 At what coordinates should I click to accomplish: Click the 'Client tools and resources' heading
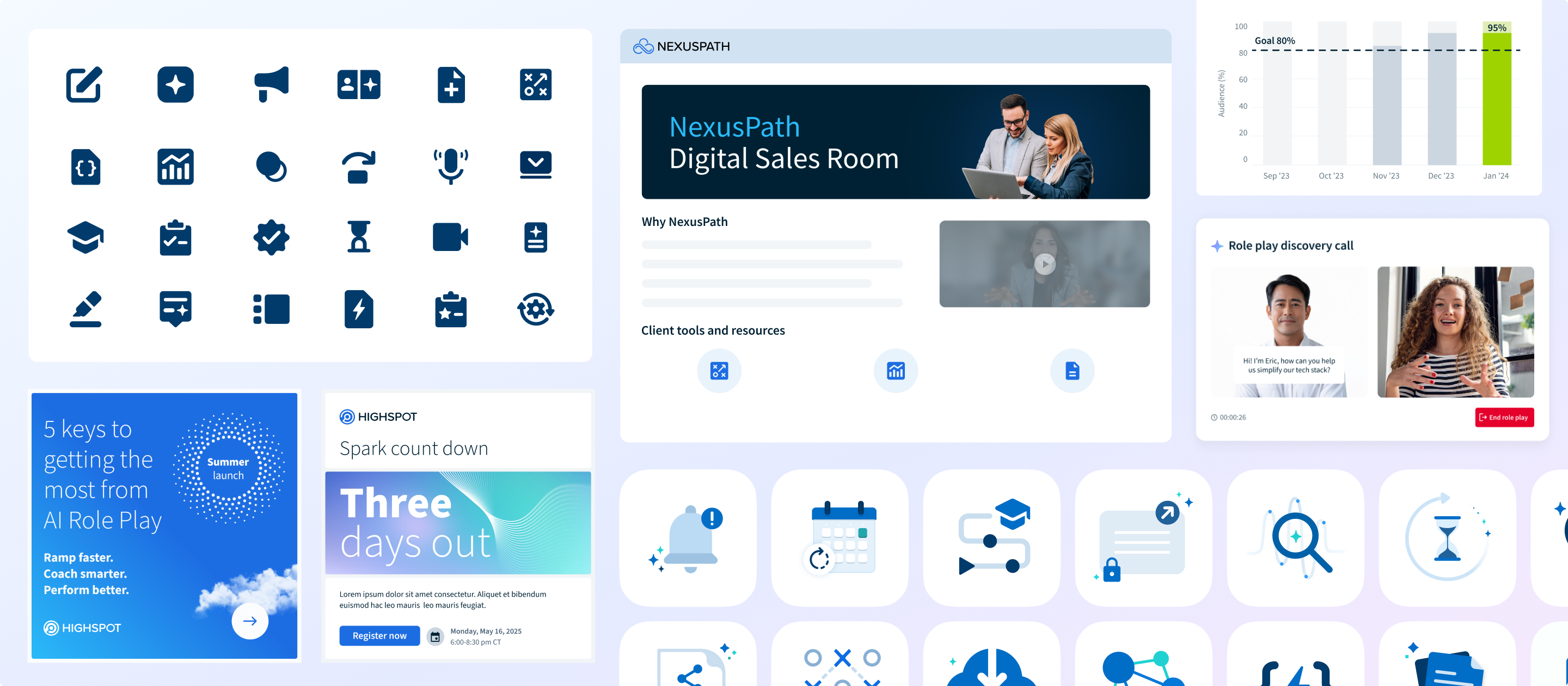(713, 330)
